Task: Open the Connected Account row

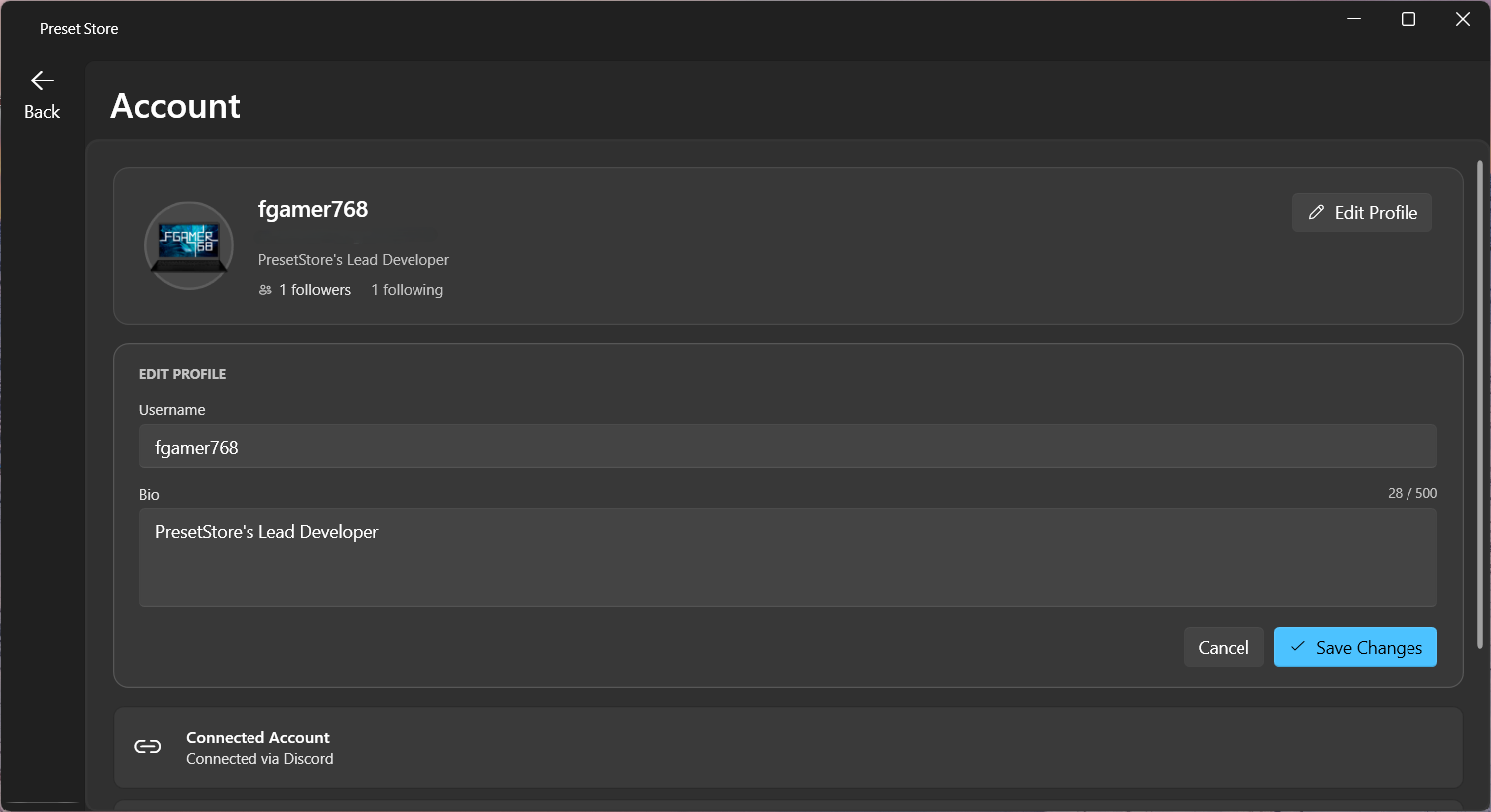Action: coord(788,747)
